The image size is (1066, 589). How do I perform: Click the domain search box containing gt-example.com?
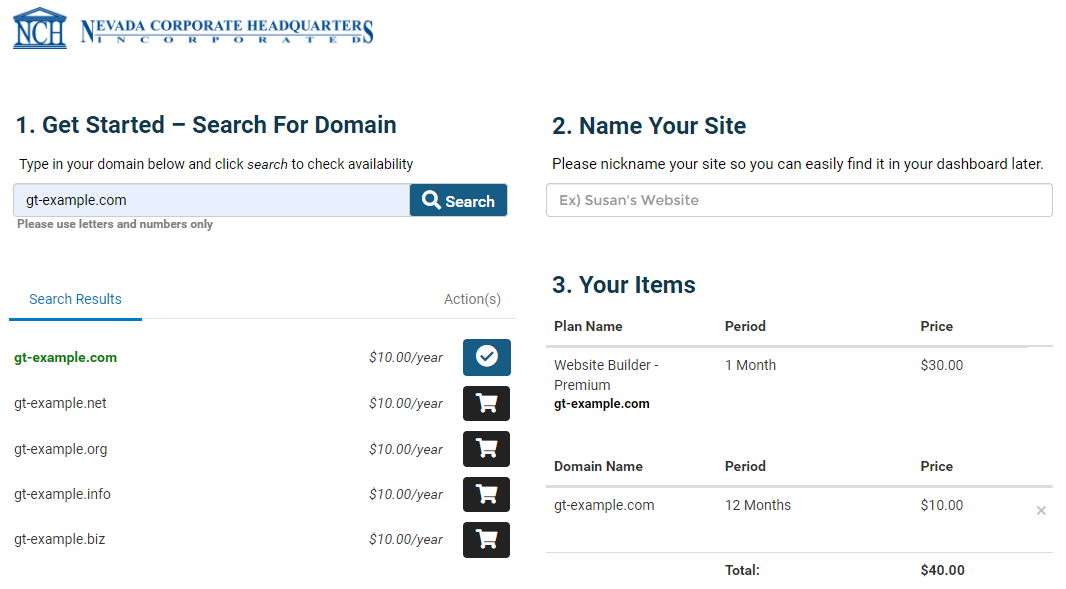[210, 200]
